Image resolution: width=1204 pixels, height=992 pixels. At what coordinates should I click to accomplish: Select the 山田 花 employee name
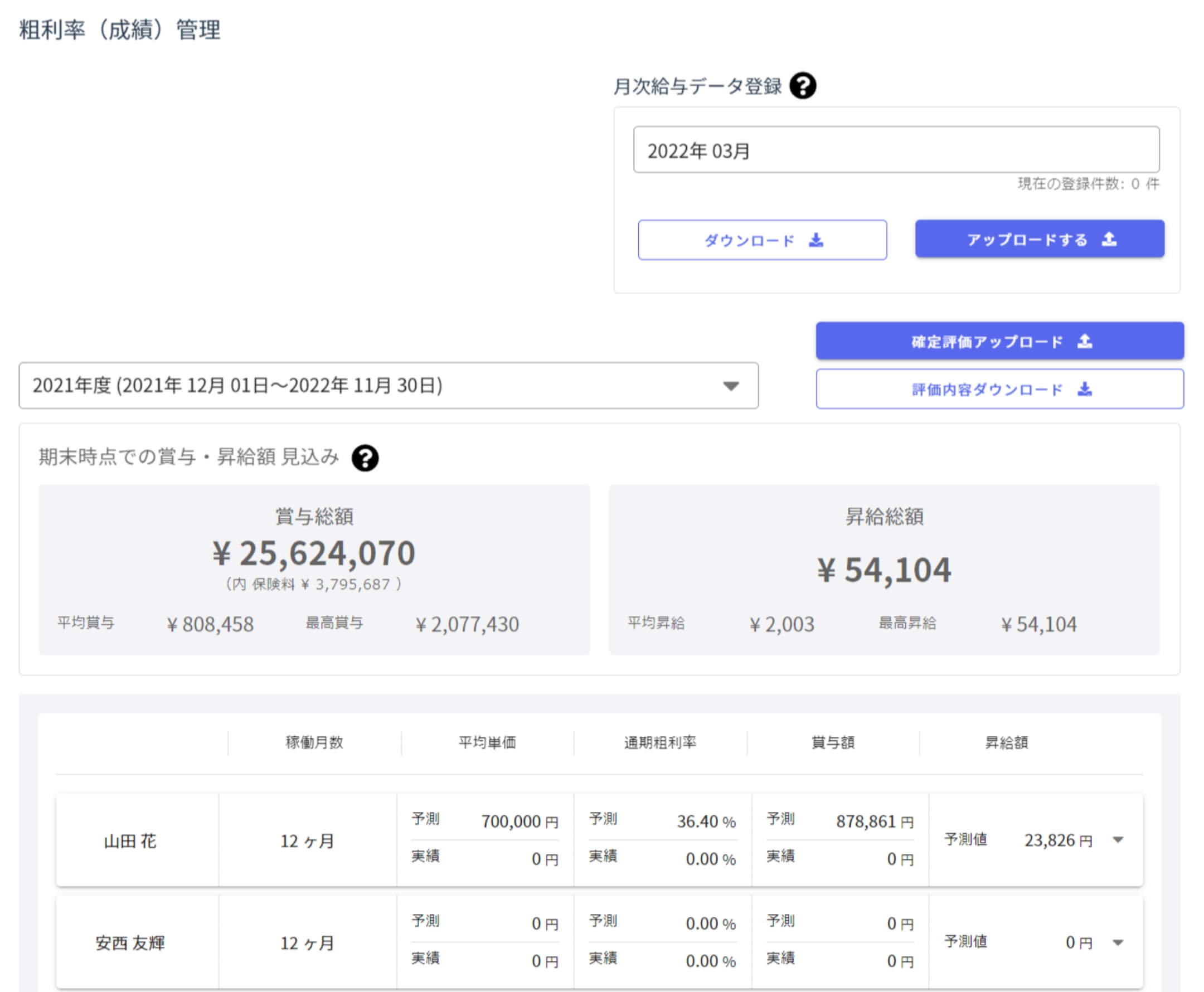click(x=130, y=840)
